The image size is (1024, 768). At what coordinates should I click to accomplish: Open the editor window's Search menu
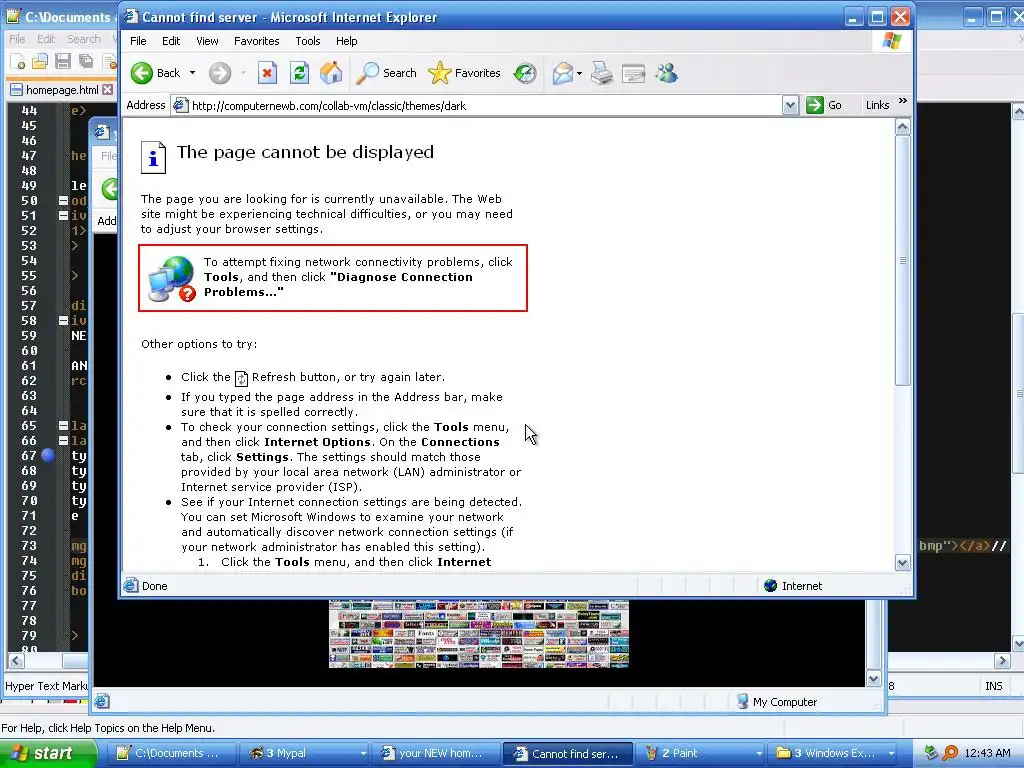point(84,39)
